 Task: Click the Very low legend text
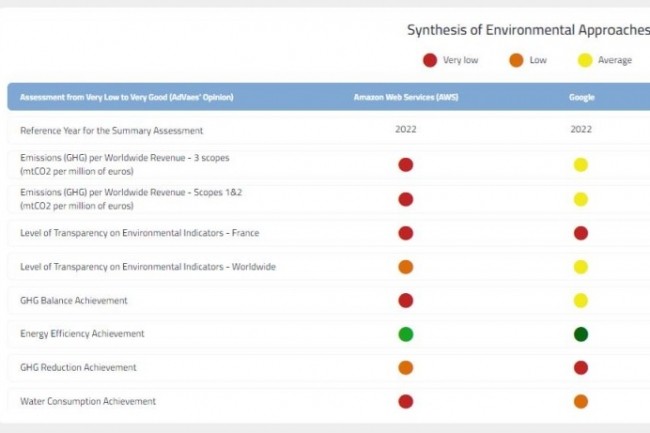(461, 60)
